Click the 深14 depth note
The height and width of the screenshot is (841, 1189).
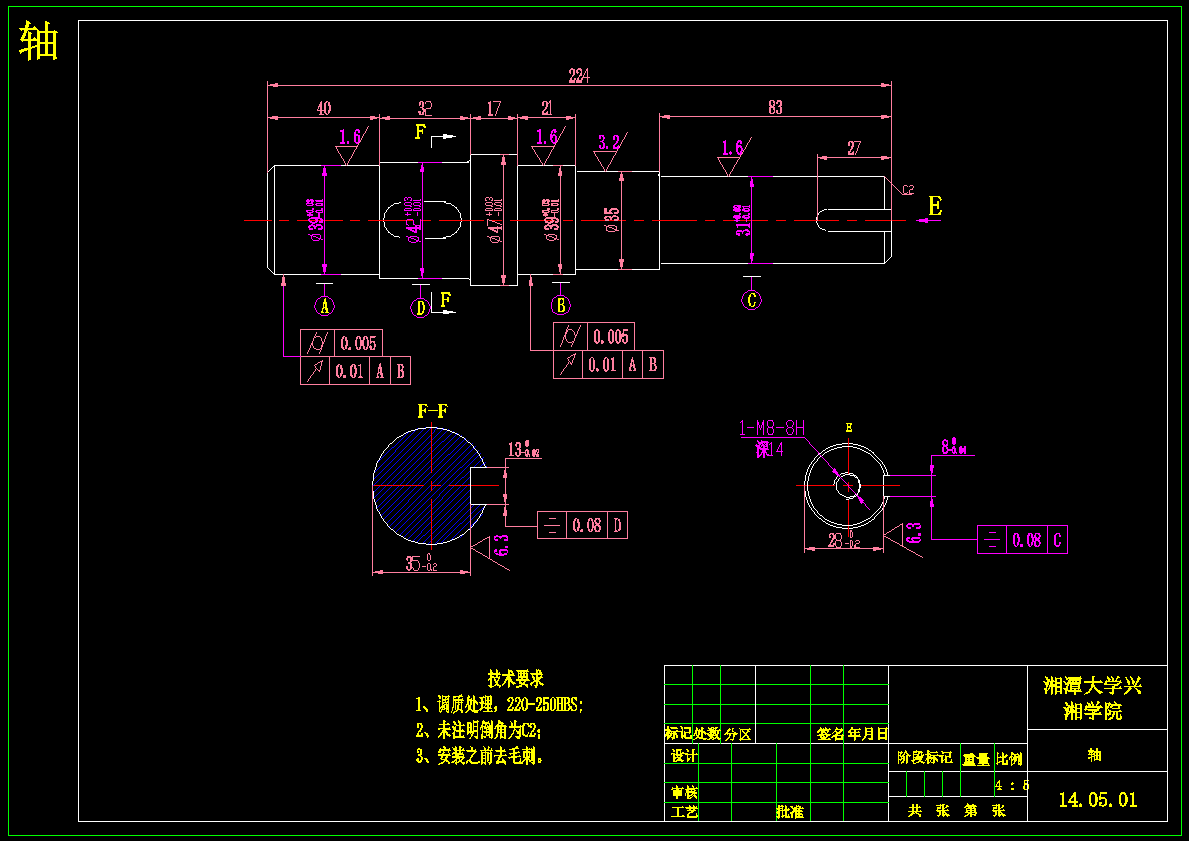point(769,449)
